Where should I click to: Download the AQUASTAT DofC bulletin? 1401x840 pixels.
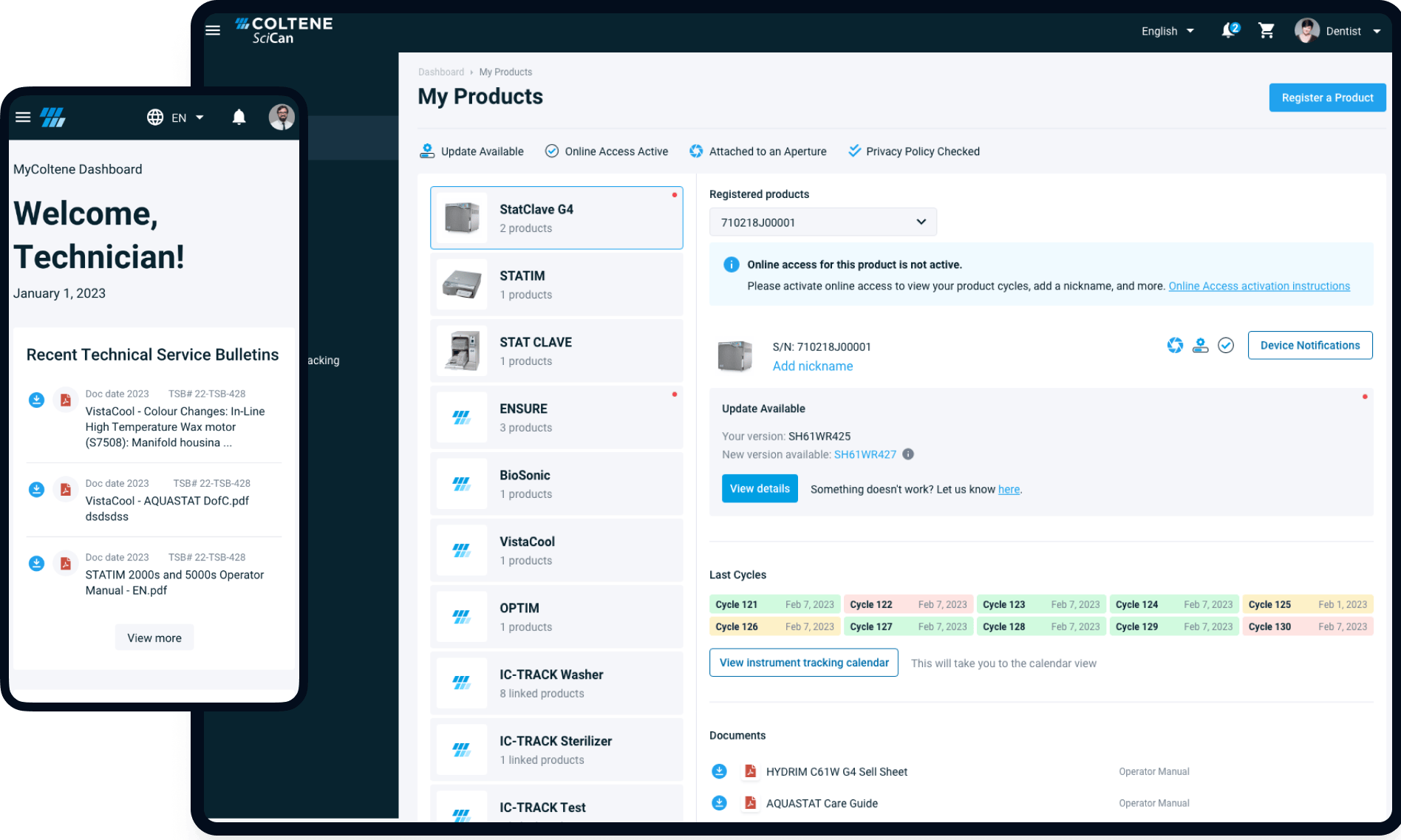(36, 490)
